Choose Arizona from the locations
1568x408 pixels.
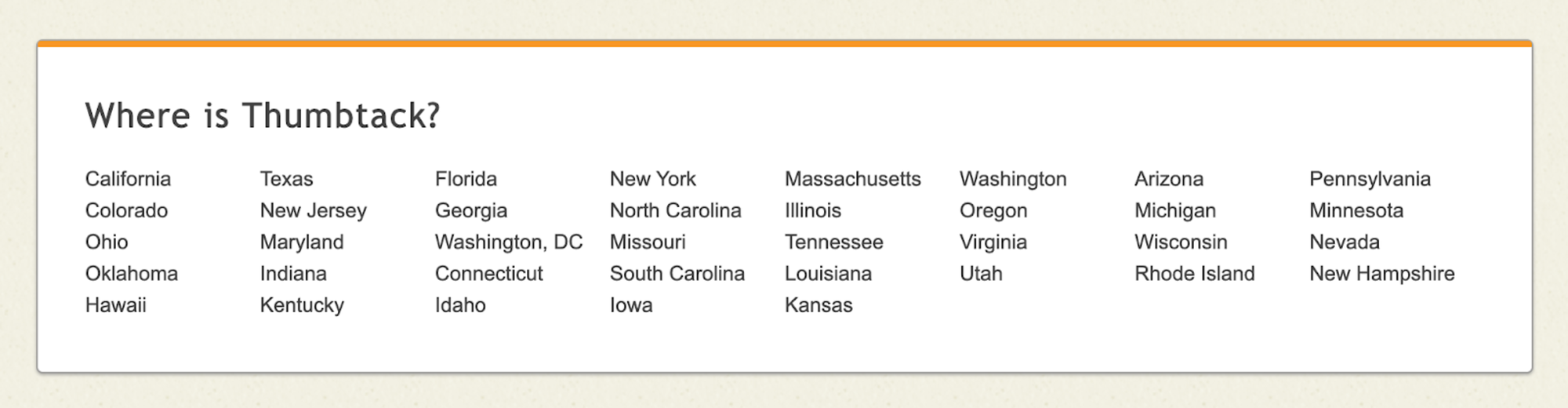[x=1168, y=179]
